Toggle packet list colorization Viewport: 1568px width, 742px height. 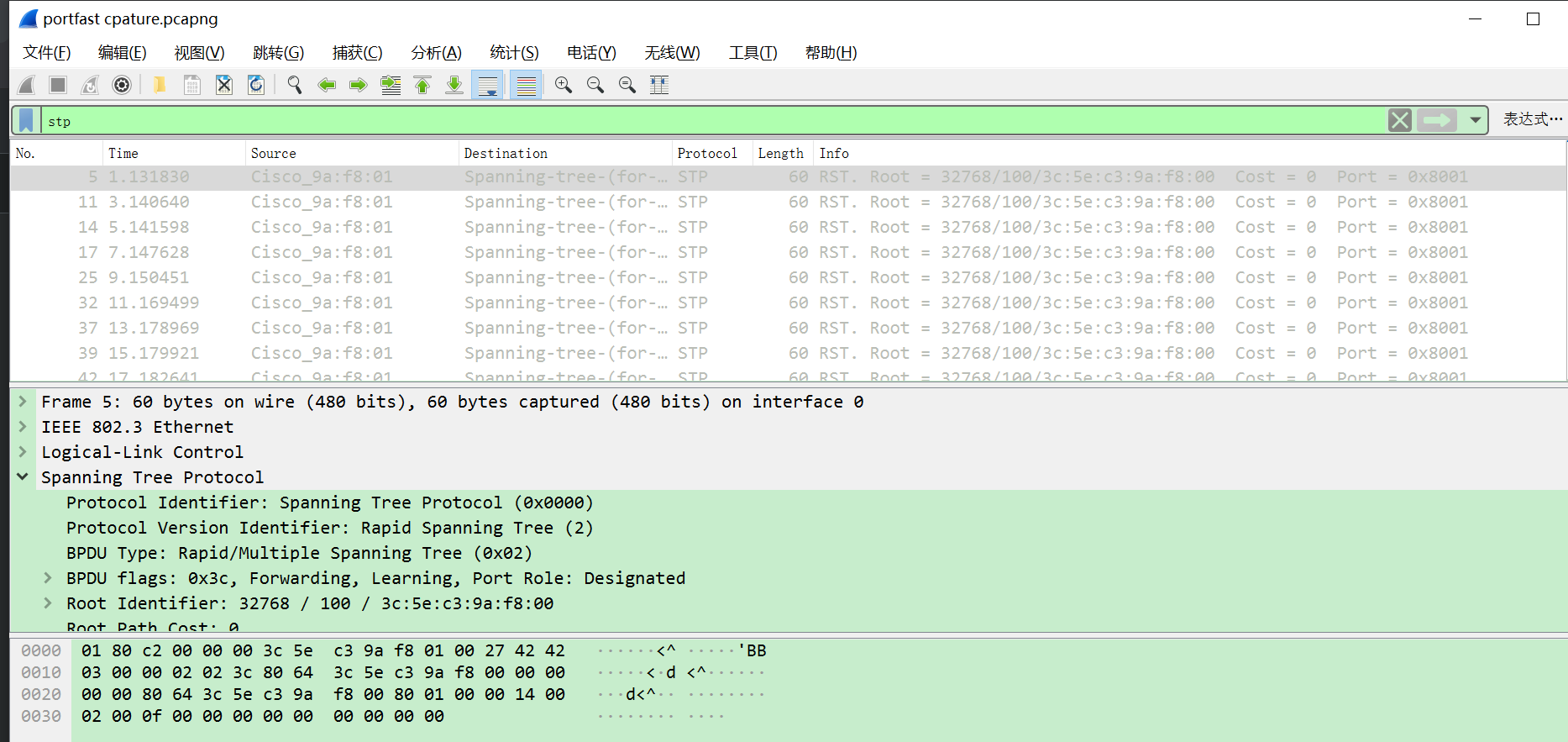click(x=527, y=85)
